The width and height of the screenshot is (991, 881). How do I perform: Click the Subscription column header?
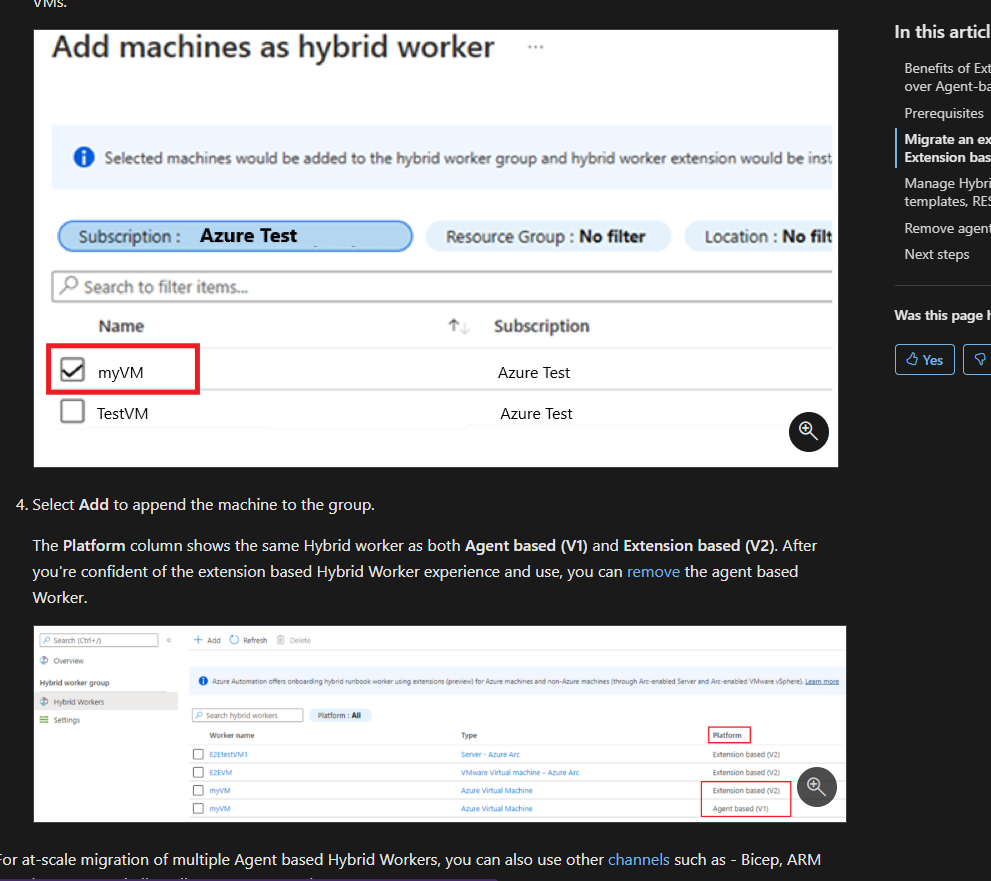[542, 326]
